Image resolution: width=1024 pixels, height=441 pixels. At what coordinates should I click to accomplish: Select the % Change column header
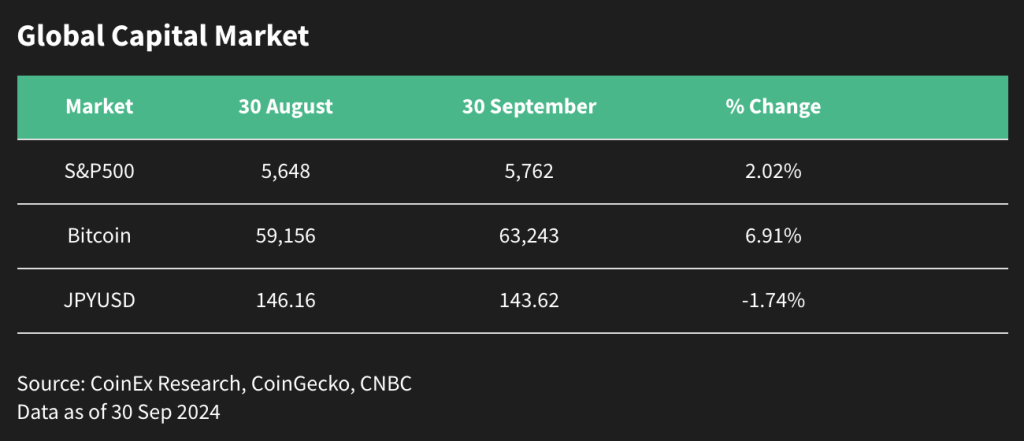(x=773, y=106)
